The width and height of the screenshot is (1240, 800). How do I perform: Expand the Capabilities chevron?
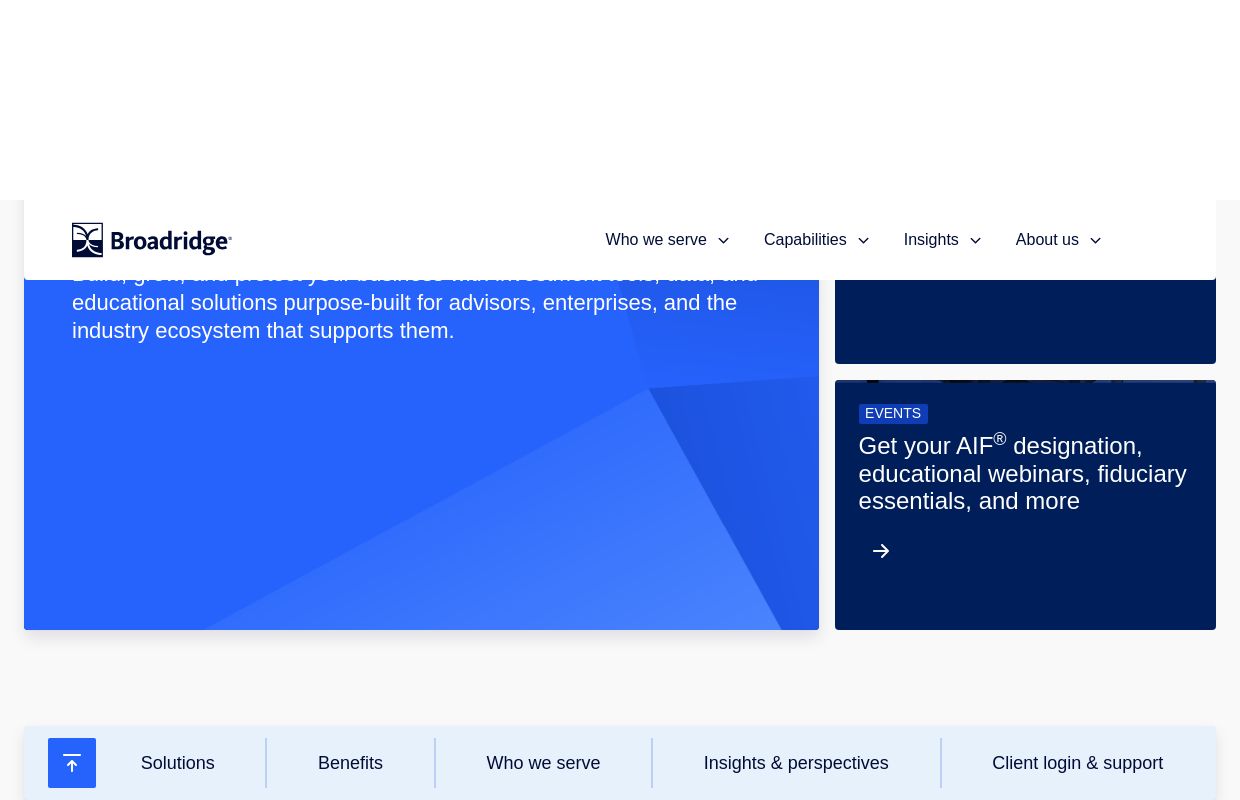click(863, 241)
